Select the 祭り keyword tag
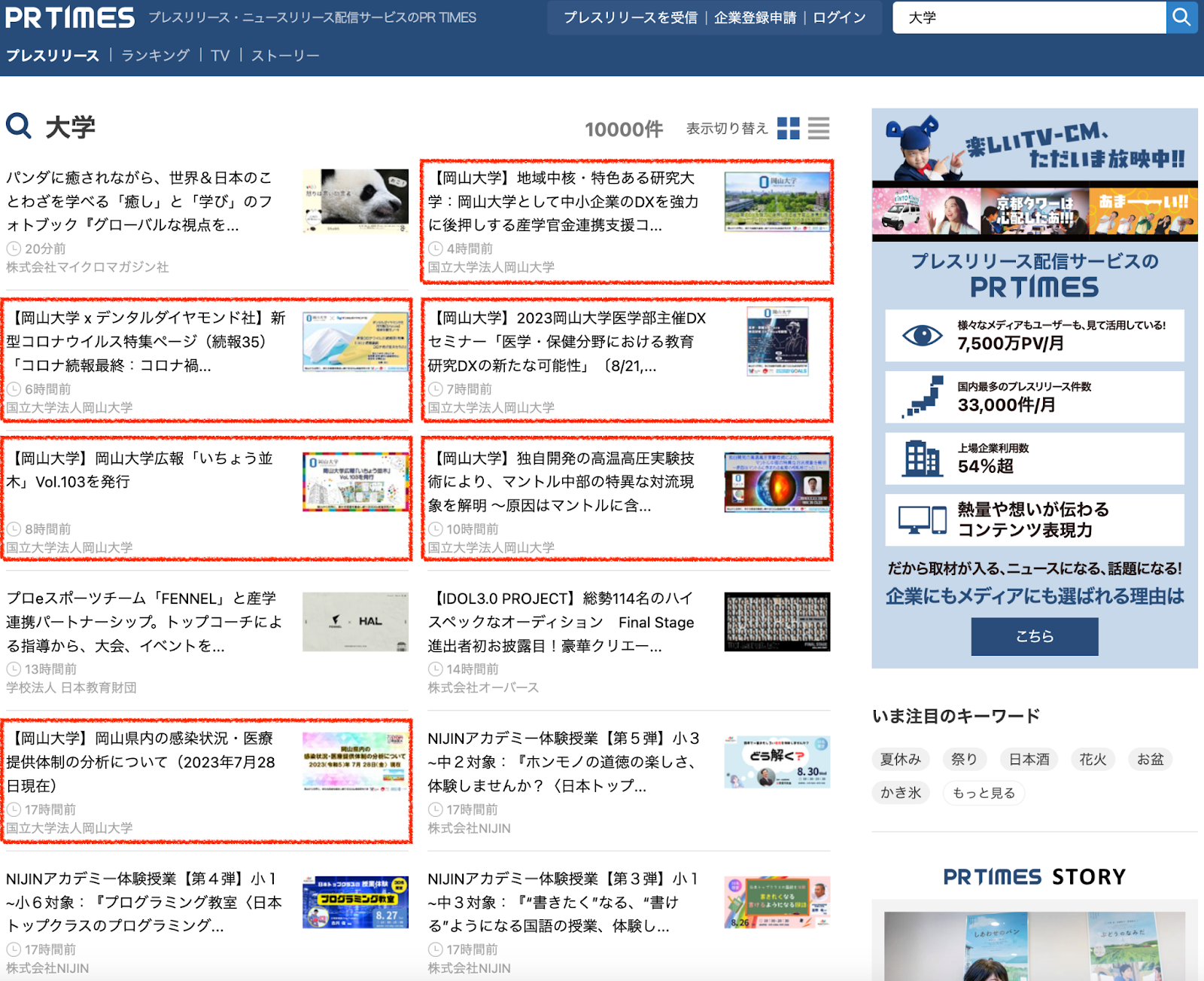This screenshot has width=1204, height=981. pos(964,759)
